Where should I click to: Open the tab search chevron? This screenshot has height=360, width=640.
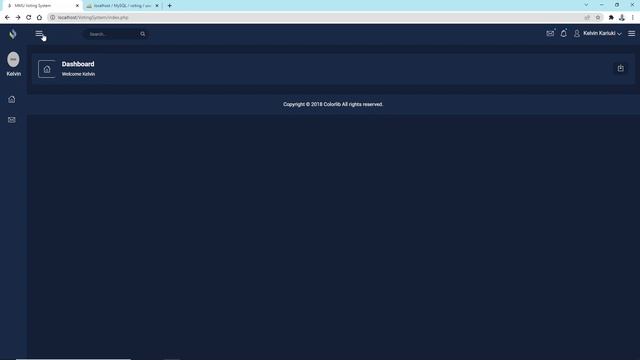586,5
